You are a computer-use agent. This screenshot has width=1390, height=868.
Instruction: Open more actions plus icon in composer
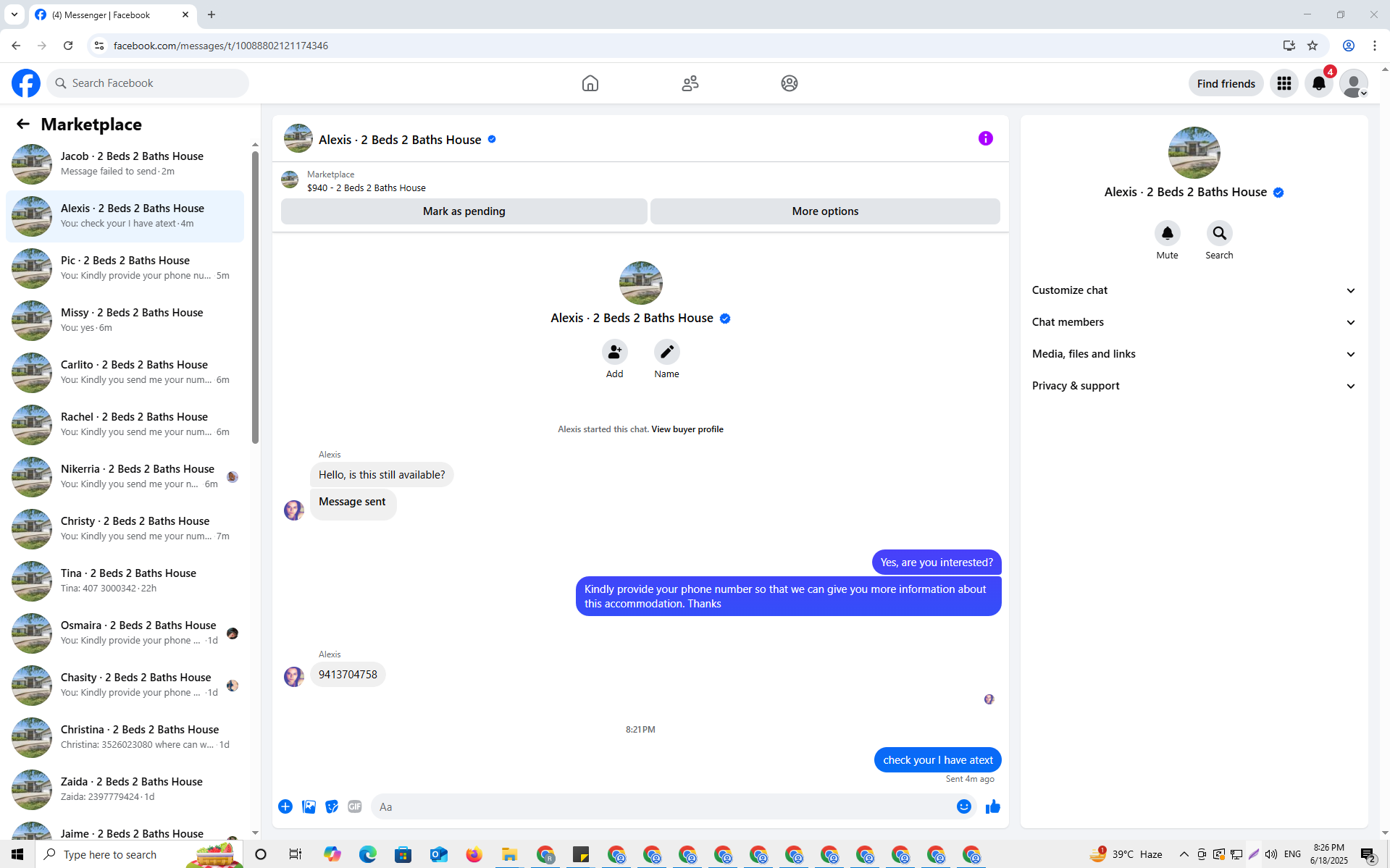click(x=285, y=806)
